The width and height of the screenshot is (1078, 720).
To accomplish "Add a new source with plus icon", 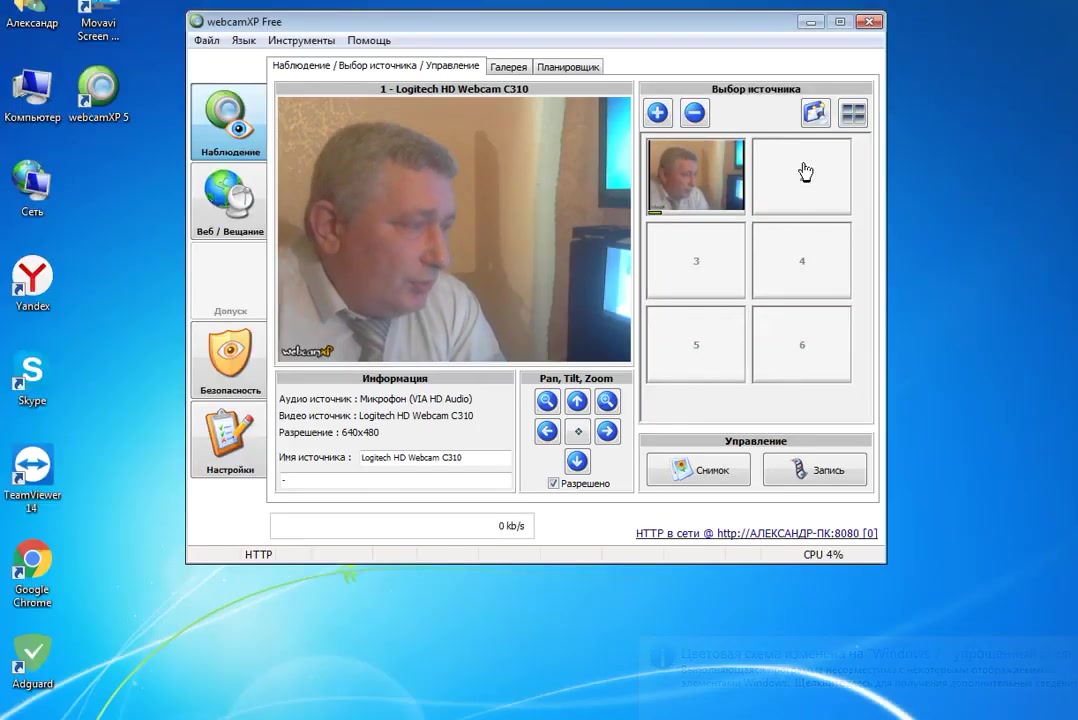I will pos(657,113).
